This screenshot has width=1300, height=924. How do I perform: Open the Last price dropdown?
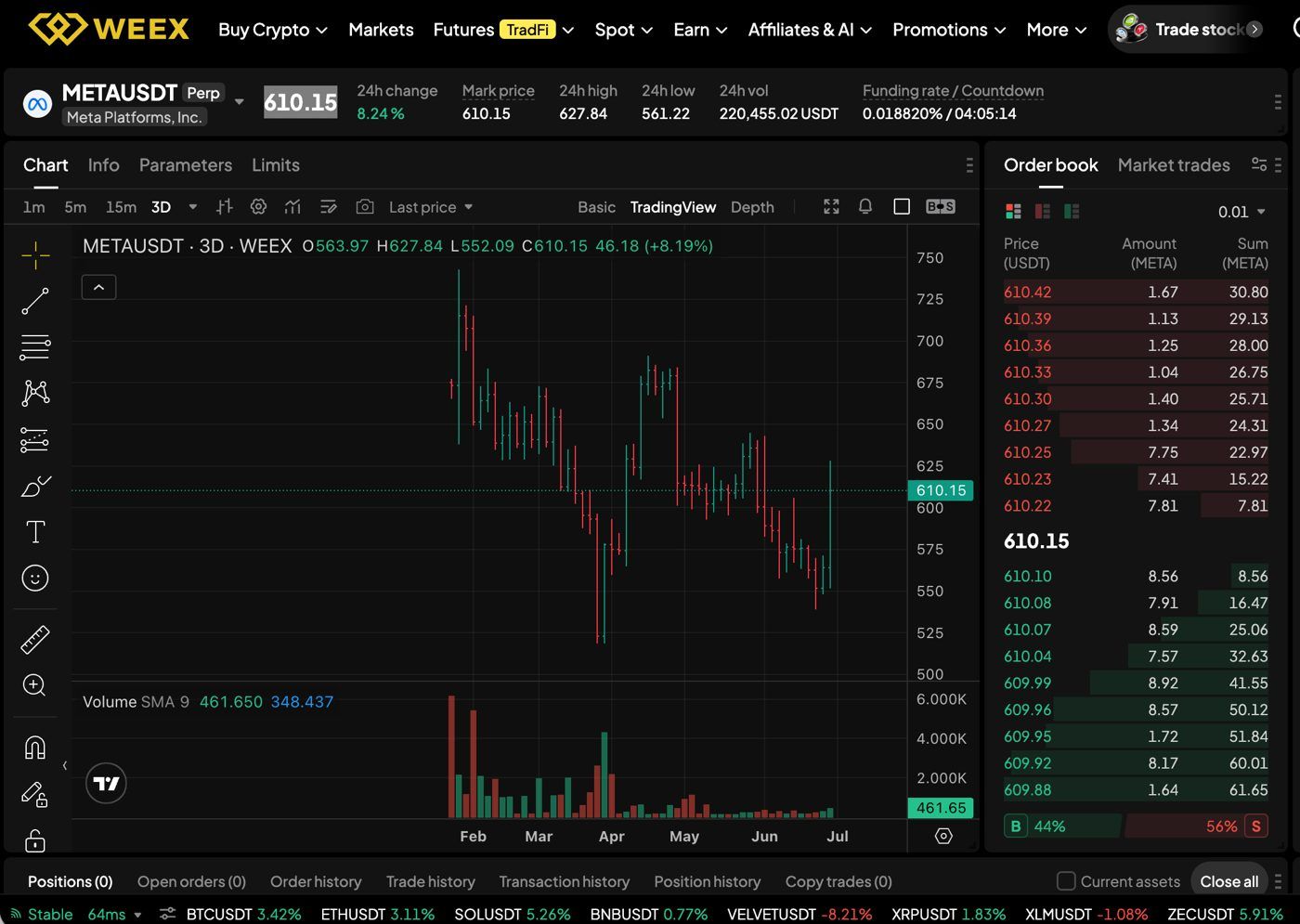[431, 206]
